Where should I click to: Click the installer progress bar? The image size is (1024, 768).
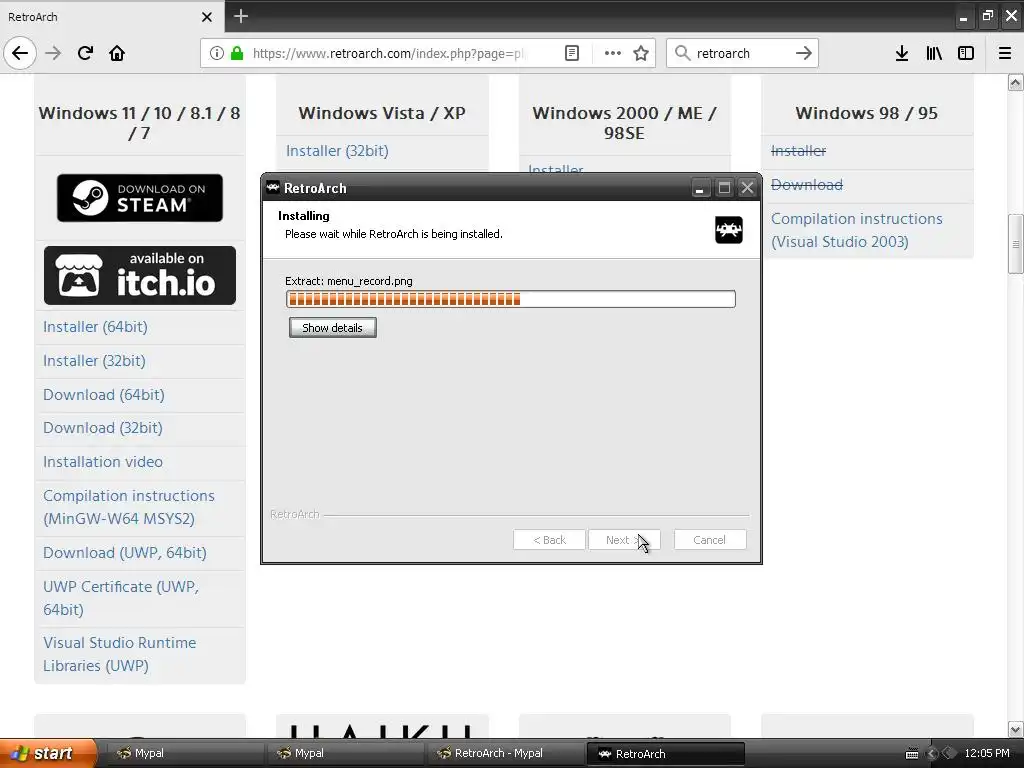[511, 299]
